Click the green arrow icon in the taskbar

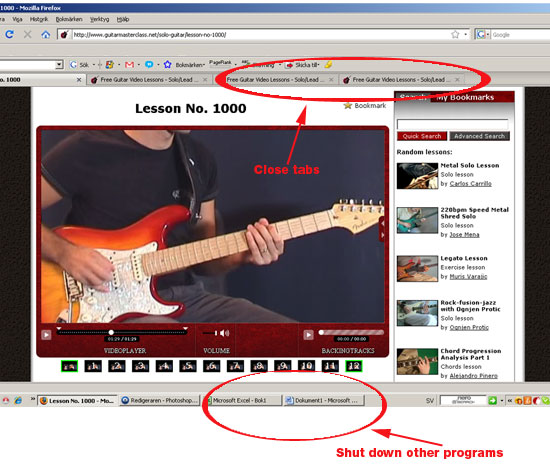492,400
